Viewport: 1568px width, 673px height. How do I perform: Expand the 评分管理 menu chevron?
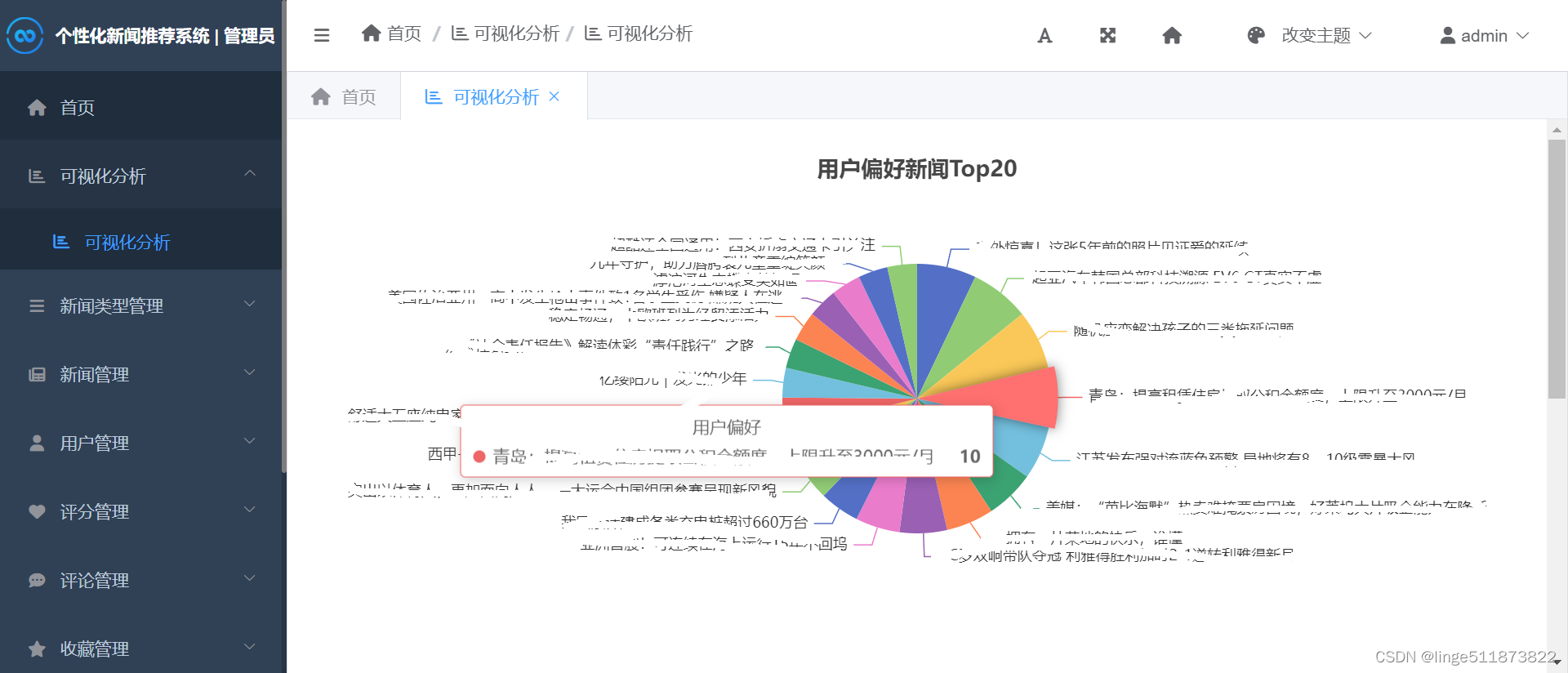(x=251, y=509)
